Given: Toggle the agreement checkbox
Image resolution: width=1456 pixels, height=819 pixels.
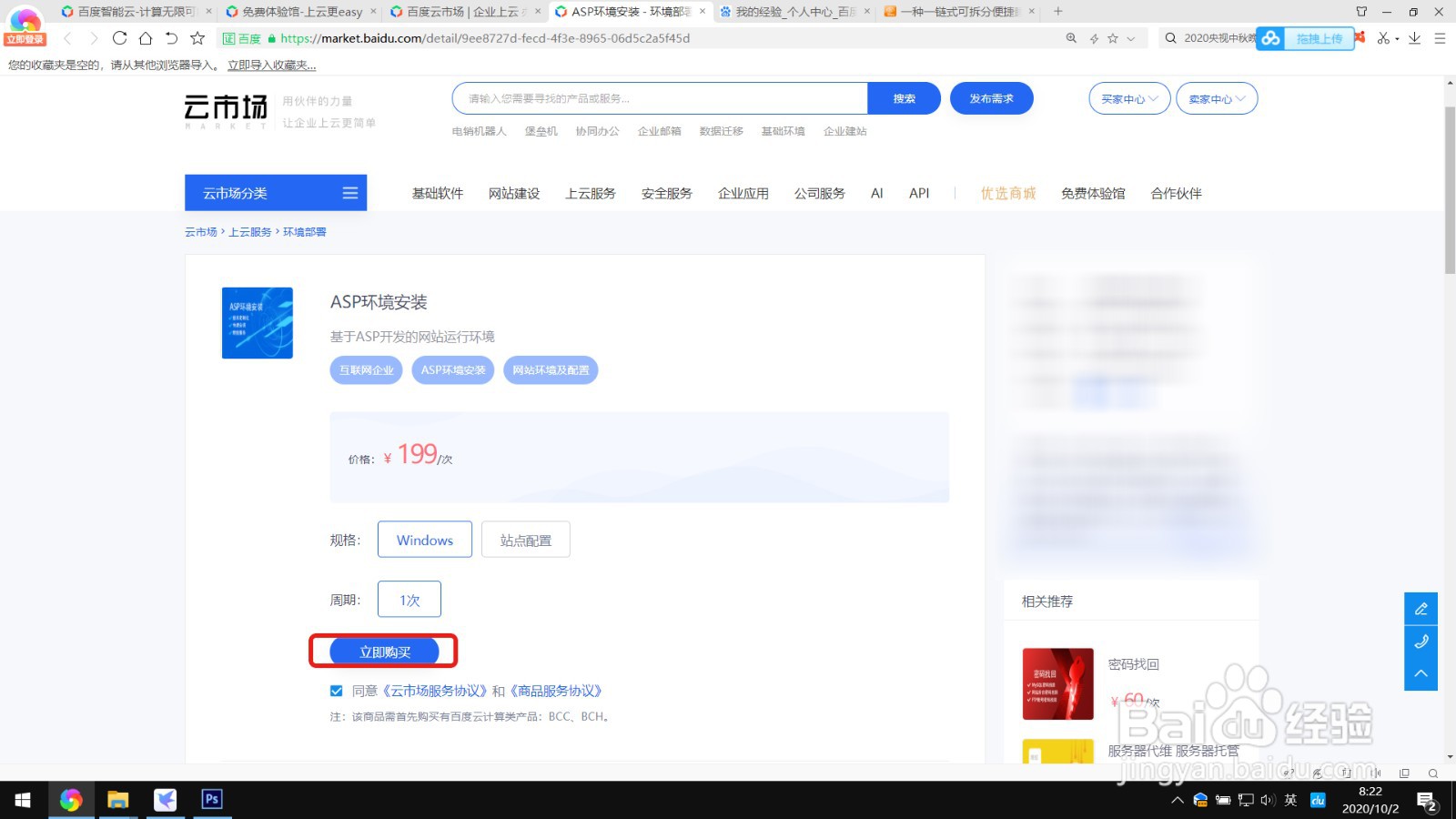Looking at the screenshot, I should (x=337, y=692).
